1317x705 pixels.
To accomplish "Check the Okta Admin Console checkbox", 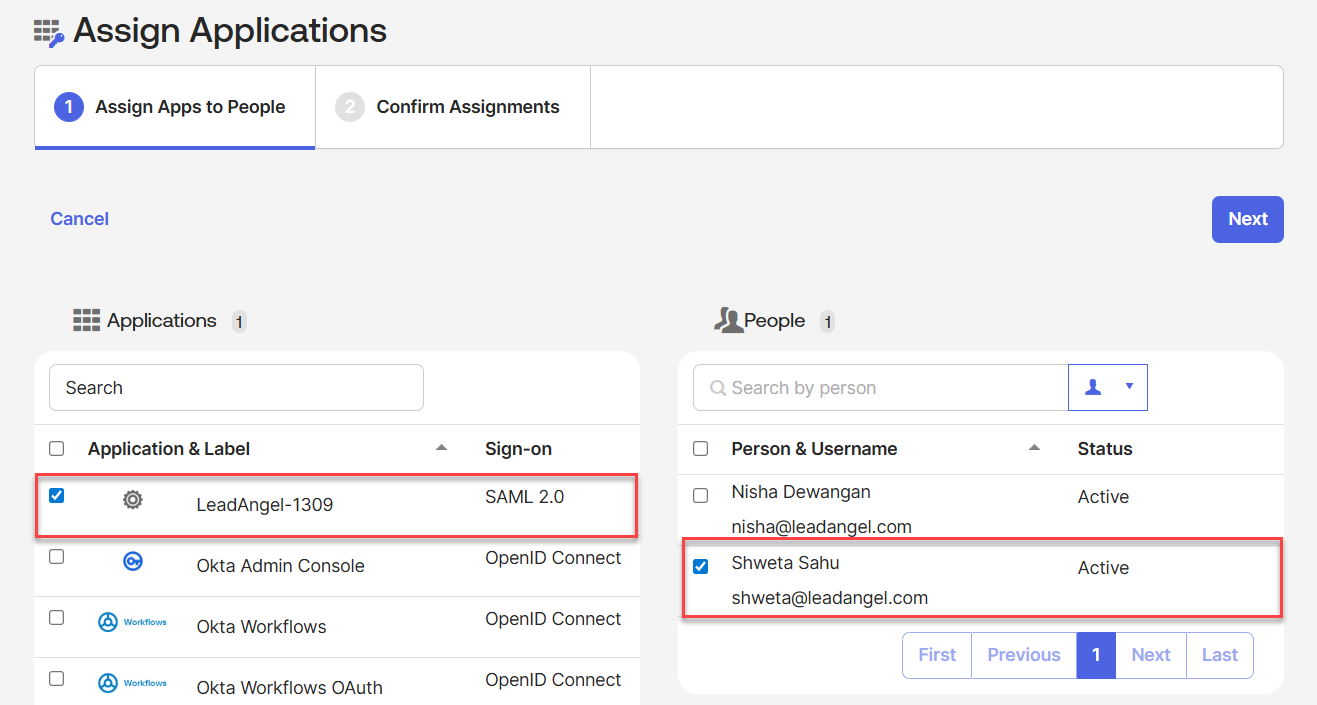I will (x=57, y=557).
